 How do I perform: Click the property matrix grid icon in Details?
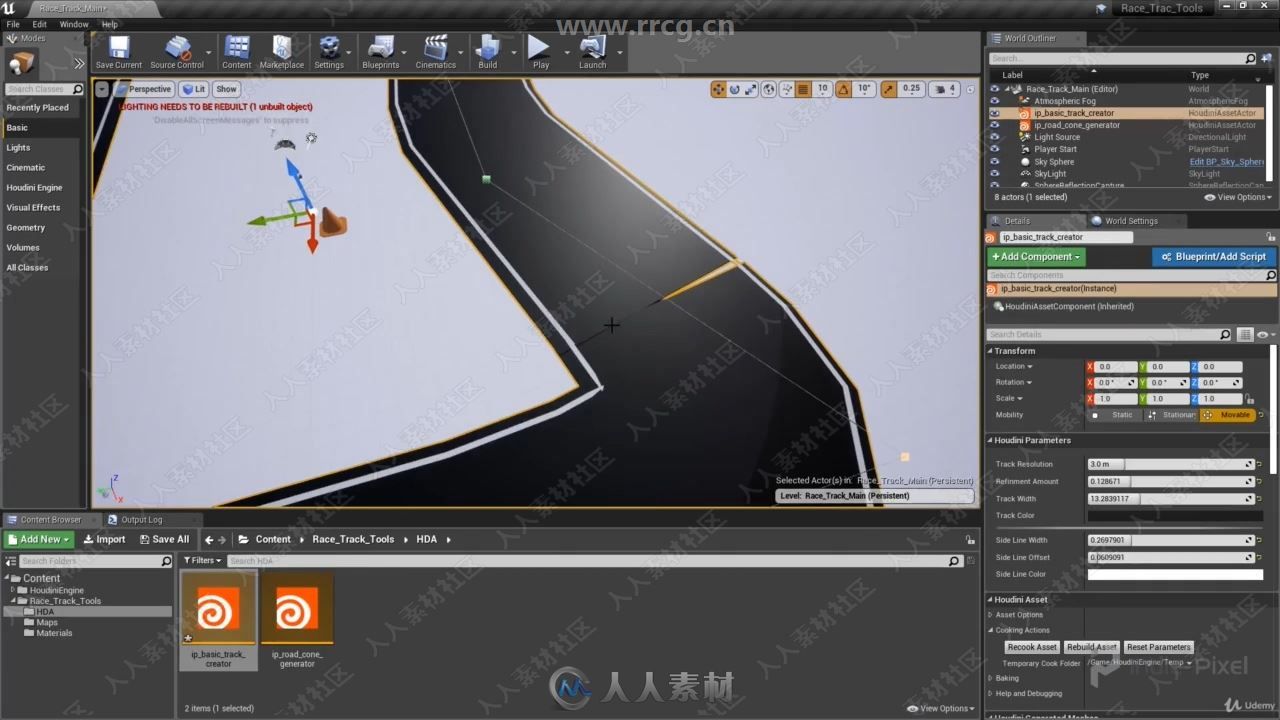[x=1245, y=335]
